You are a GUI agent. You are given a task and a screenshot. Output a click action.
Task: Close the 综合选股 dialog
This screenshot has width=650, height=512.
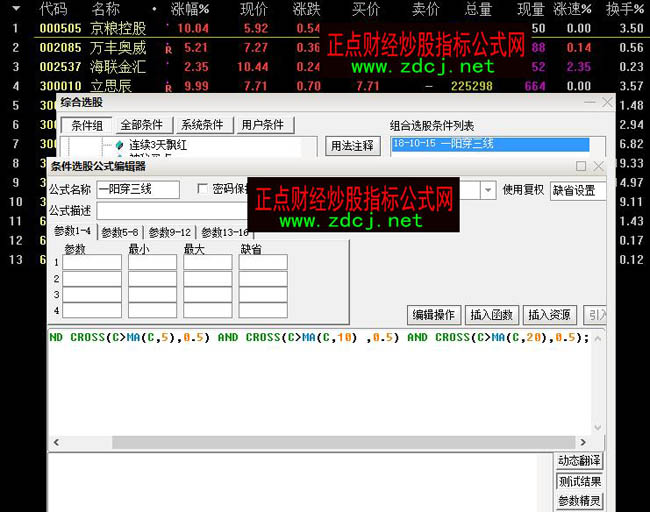[x=607, y=102]
